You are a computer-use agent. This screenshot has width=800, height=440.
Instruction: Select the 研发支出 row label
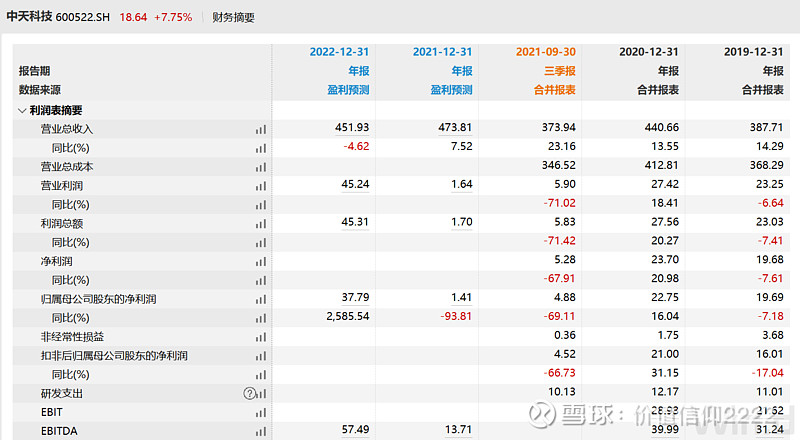[x=62, y=394]
